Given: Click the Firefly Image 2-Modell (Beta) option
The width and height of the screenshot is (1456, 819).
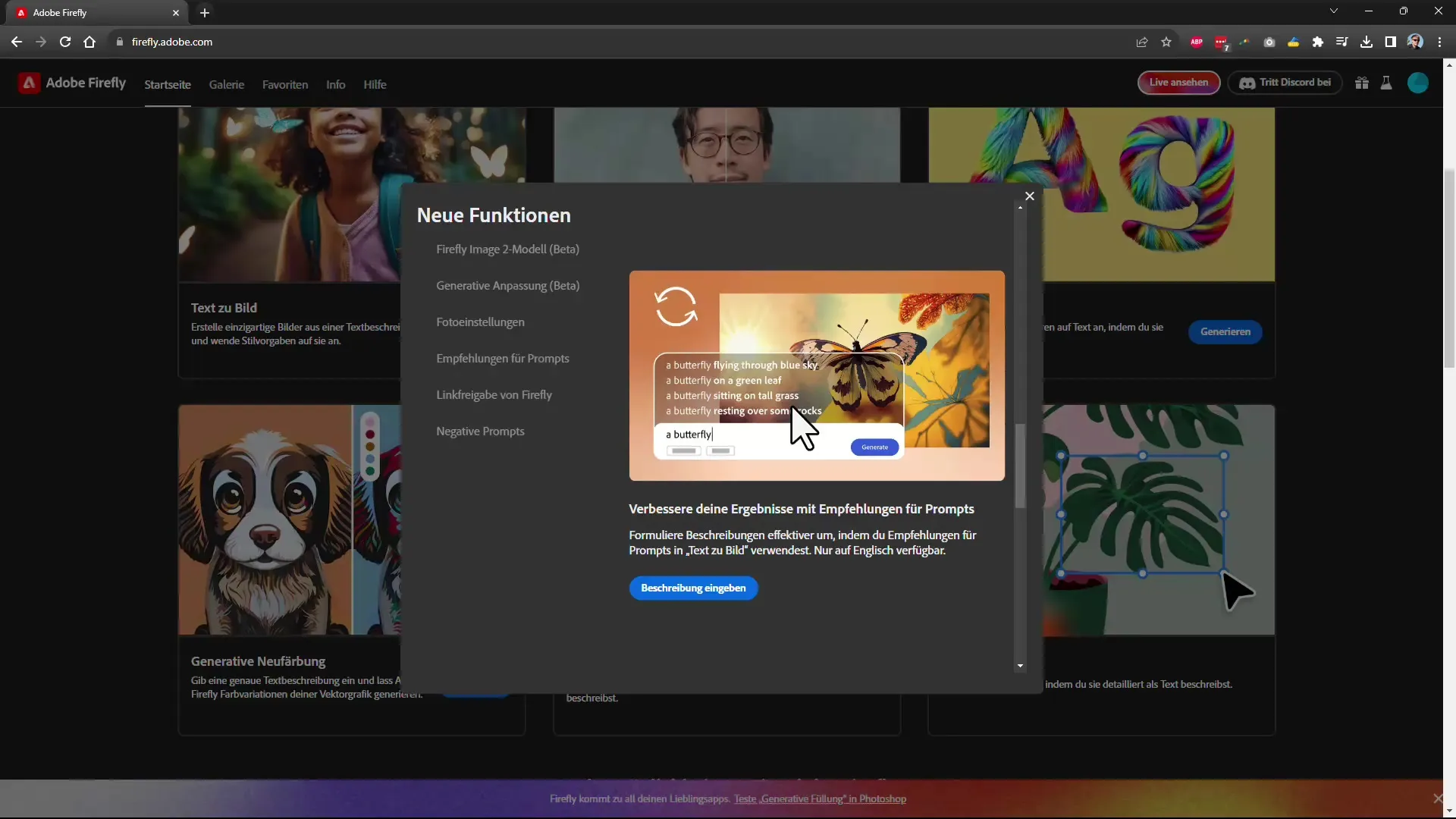Looking at the screenshot, I should coord(509,249).
